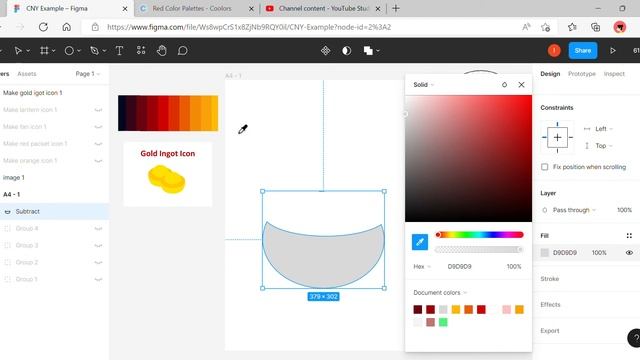The image size is (640, 360).
Task: Show hidden Group 2 layer
Action: click(x=98, y=262)
